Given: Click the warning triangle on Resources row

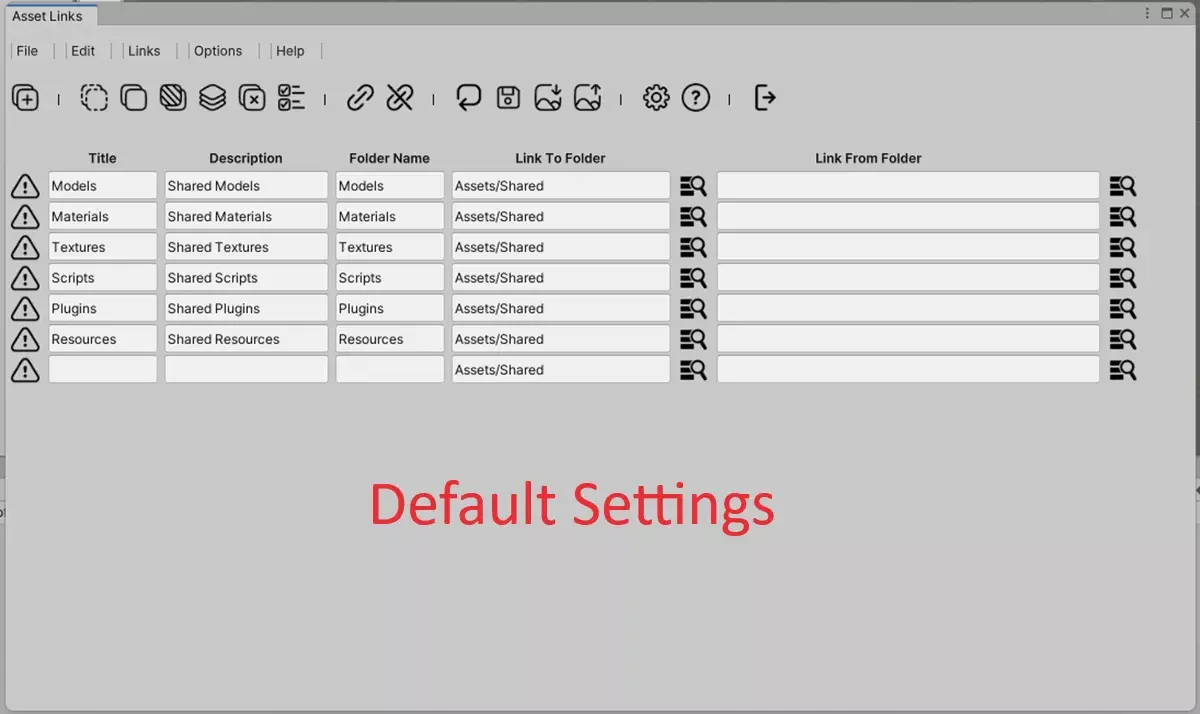Looking at the screenshot, I should [25, 339].
